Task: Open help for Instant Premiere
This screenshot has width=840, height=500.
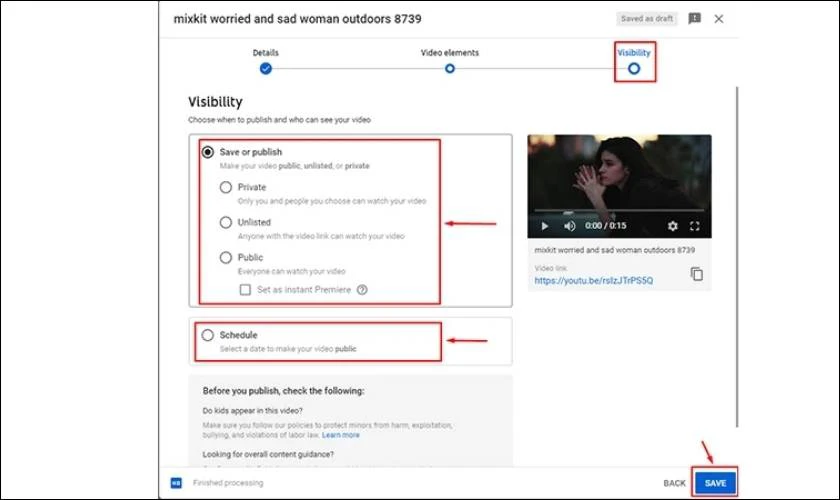Action: click(x=362, y=290)
